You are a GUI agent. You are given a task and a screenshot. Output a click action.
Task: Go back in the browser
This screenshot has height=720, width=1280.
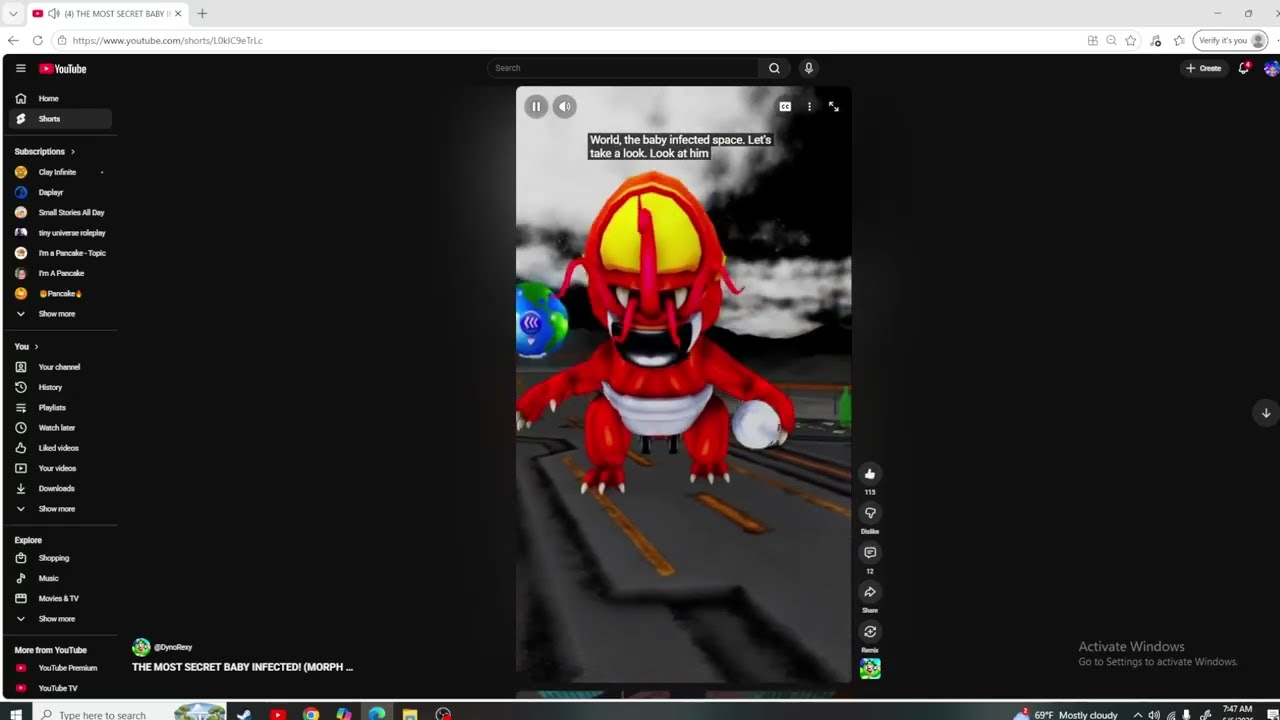click(13, 40)
